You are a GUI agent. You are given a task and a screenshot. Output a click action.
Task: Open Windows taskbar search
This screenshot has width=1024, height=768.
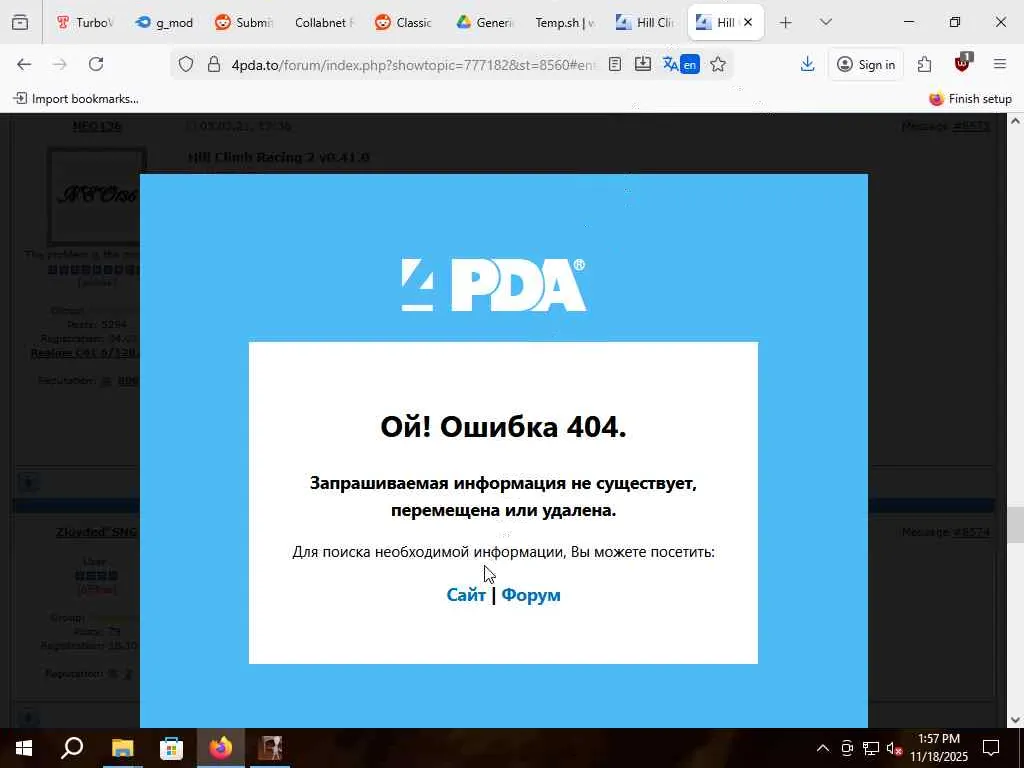pos(72,748)
